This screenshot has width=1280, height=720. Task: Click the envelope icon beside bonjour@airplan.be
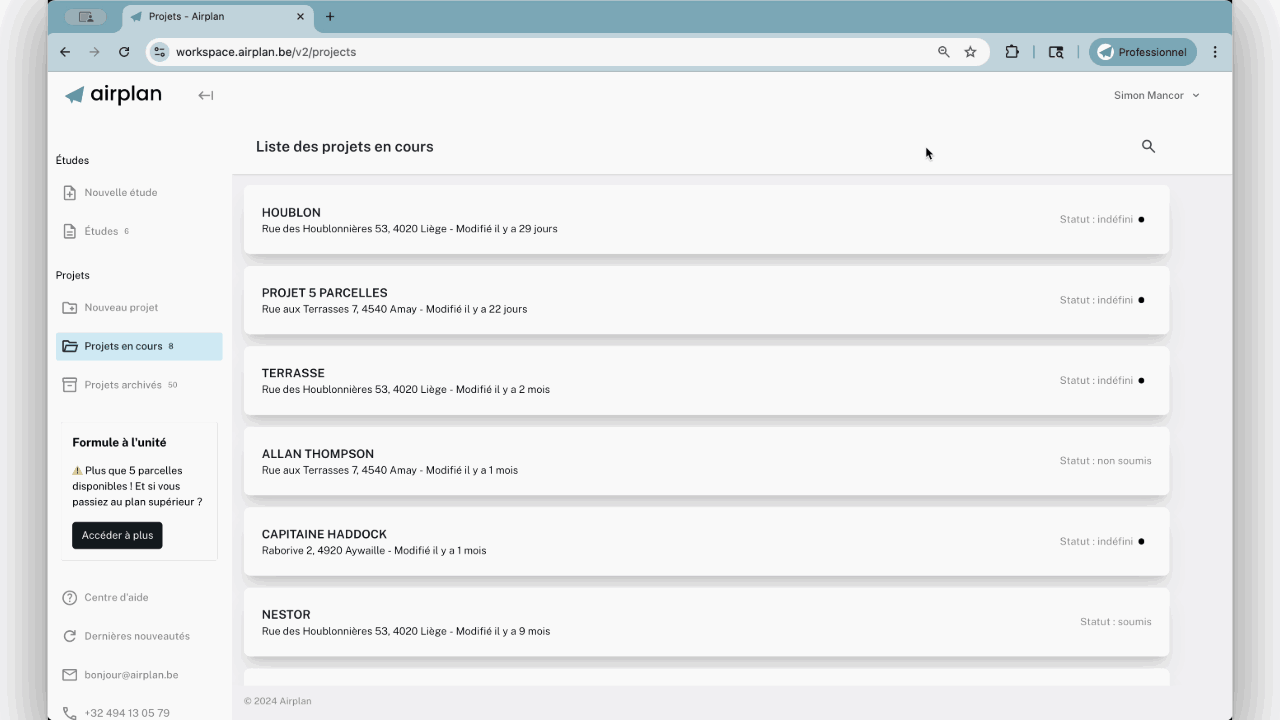coord(70,675)
